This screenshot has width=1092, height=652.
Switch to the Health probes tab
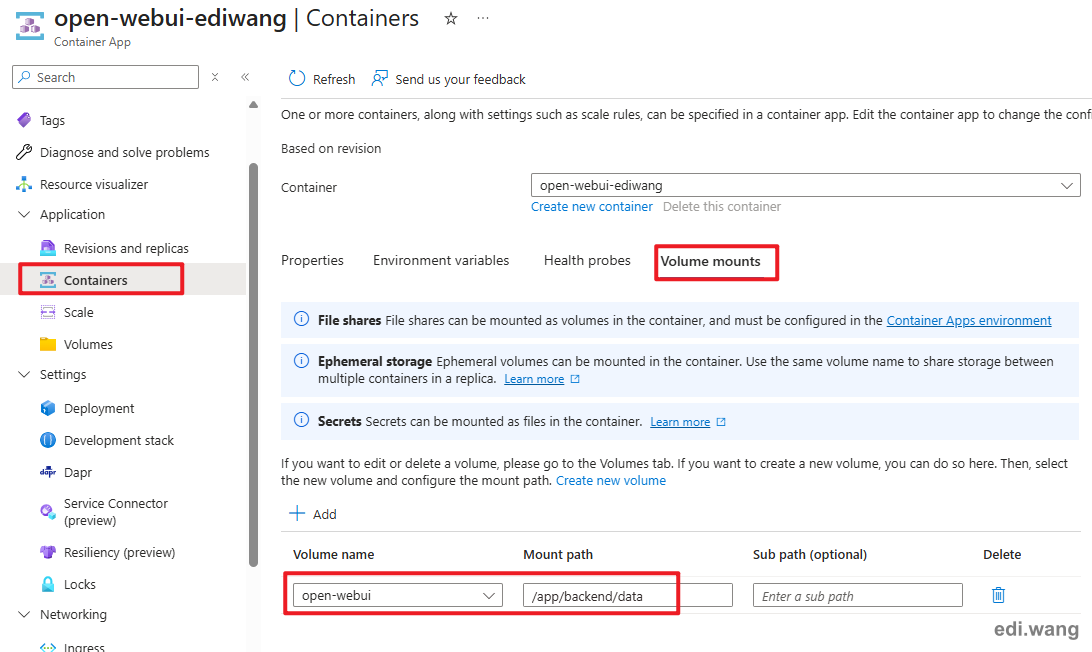click(x=587, y=261)
